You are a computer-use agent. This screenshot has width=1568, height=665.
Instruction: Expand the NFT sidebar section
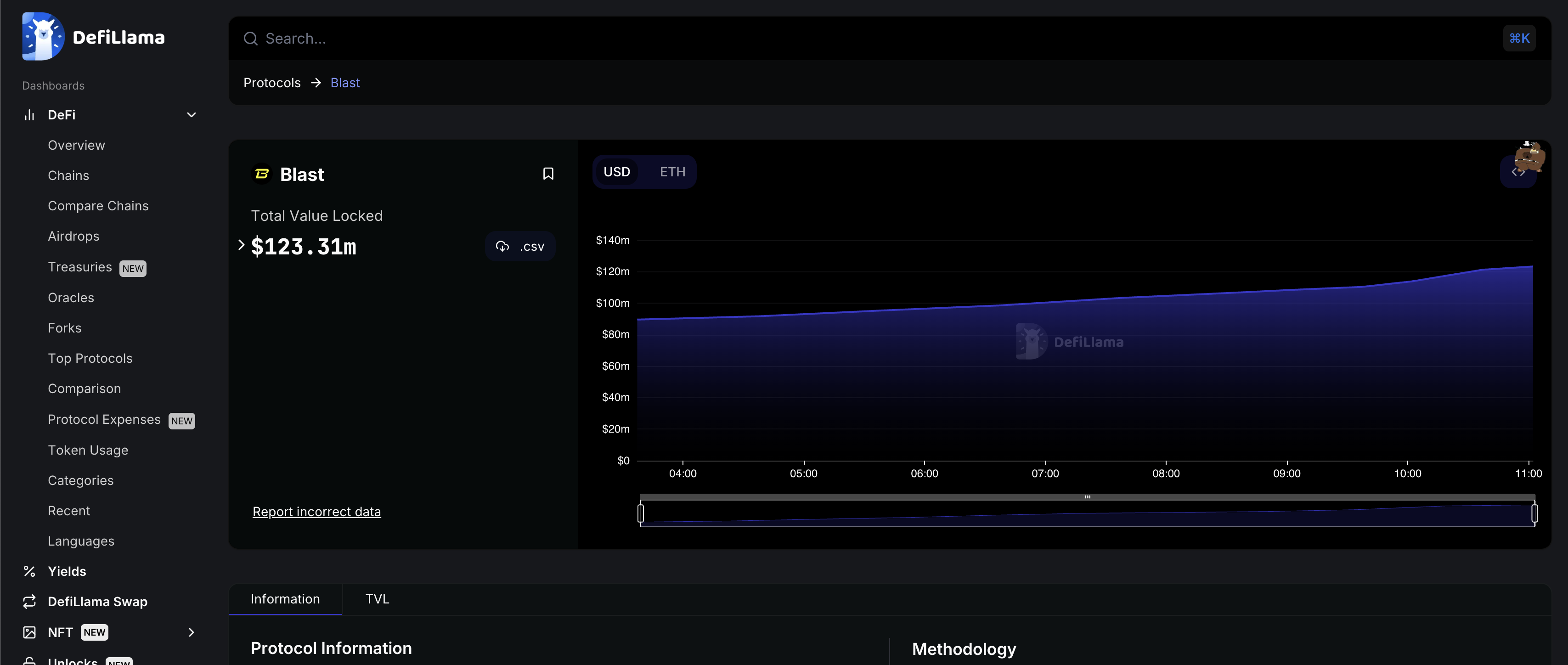coord(191,633)
